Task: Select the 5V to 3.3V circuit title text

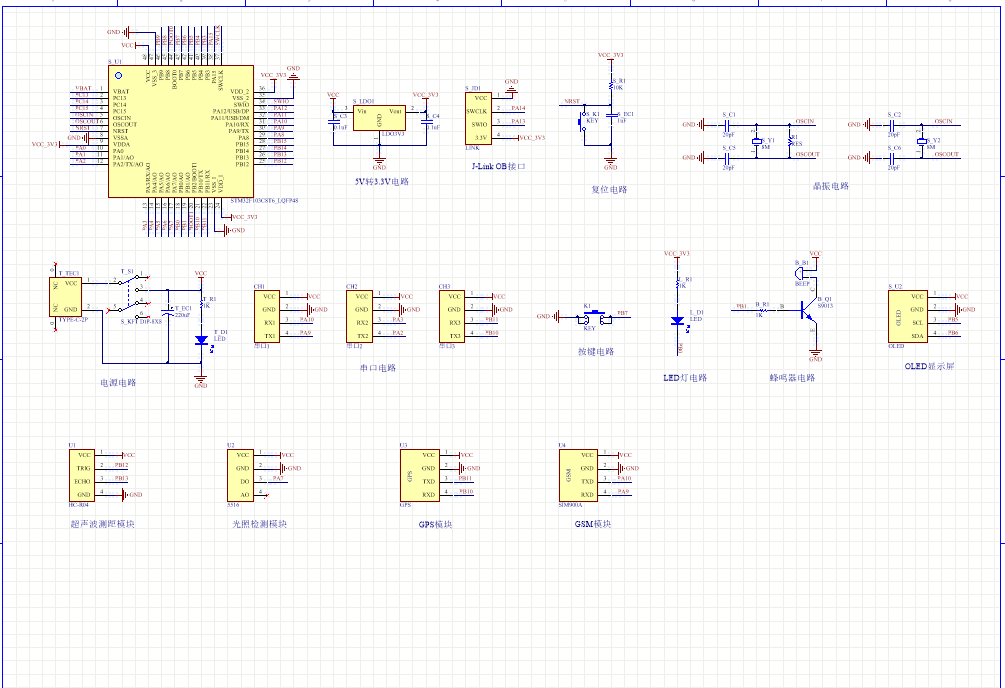Action: [x=382, y=181]
